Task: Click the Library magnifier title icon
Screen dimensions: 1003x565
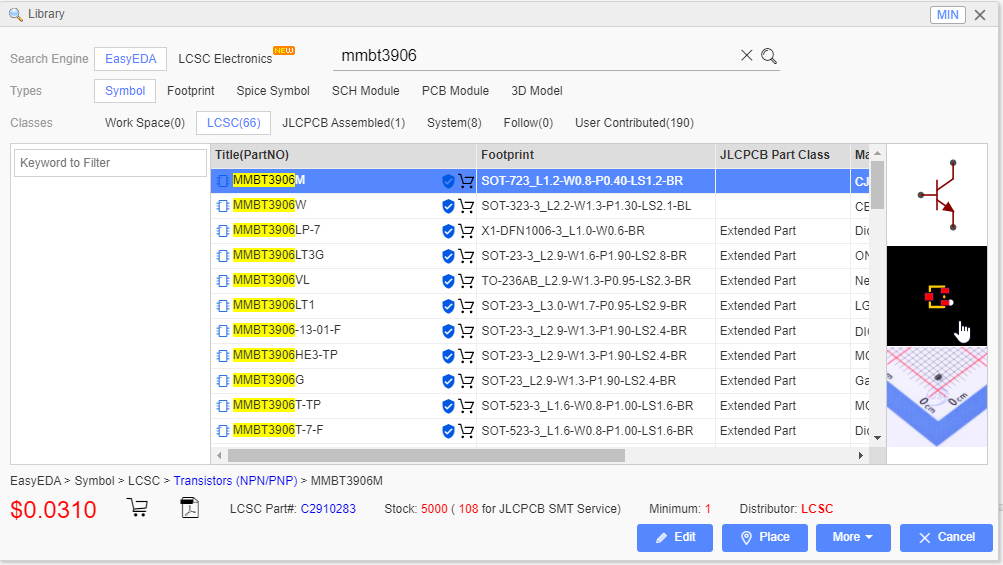Action: [15, 14]
